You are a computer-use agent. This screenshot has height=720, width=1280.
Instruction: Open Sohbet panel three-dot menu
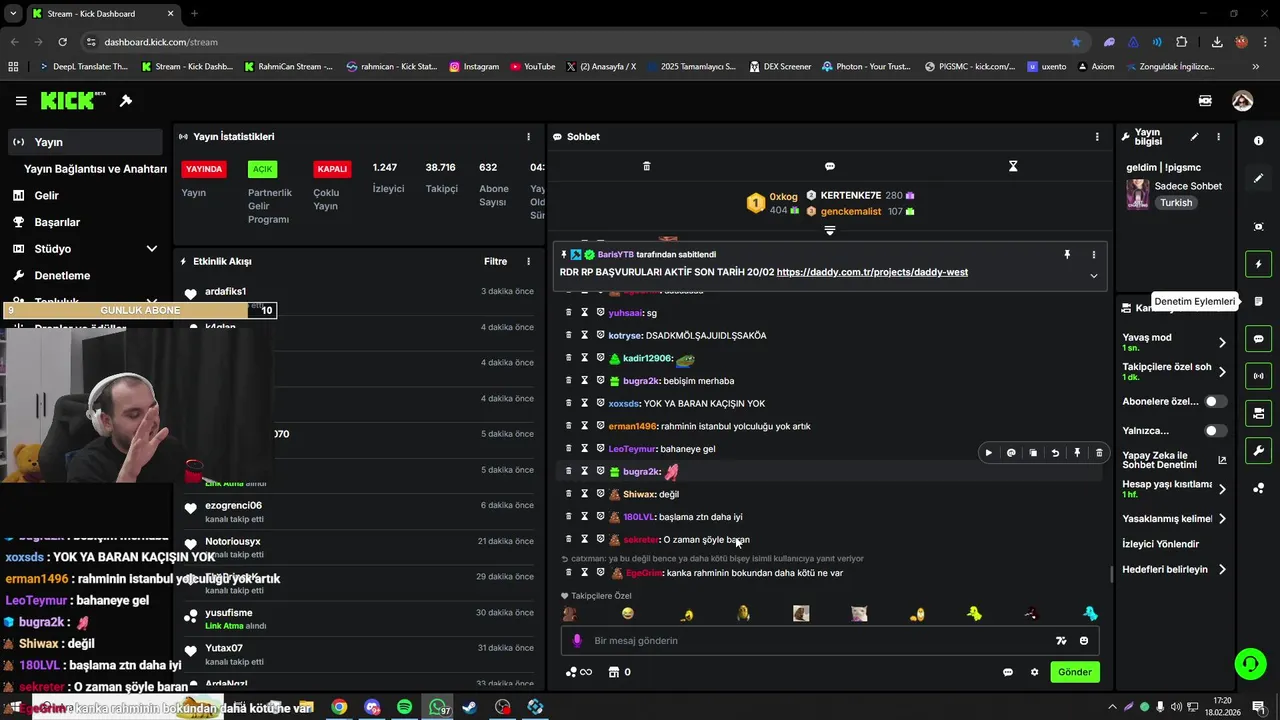[x=1097, y=137]
